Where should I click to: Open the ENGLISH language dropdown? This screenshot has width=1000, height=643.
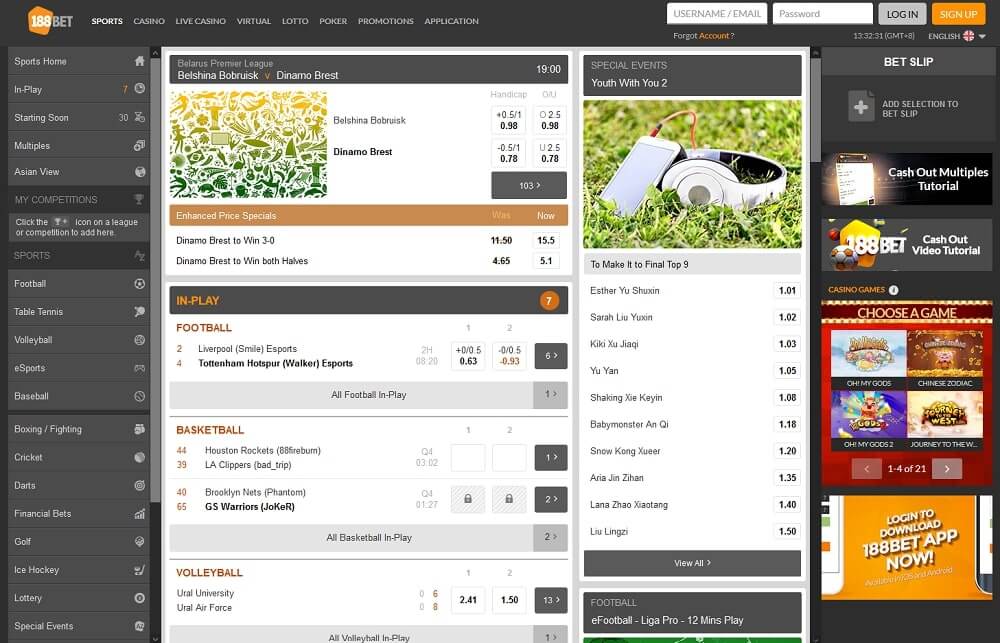coord(944,35)
